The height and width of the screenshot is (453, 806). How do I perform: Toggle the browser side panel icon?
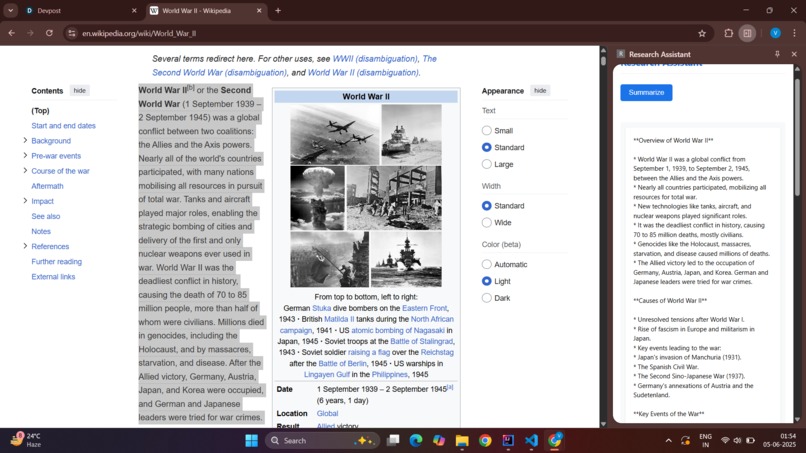click(747, 33)
